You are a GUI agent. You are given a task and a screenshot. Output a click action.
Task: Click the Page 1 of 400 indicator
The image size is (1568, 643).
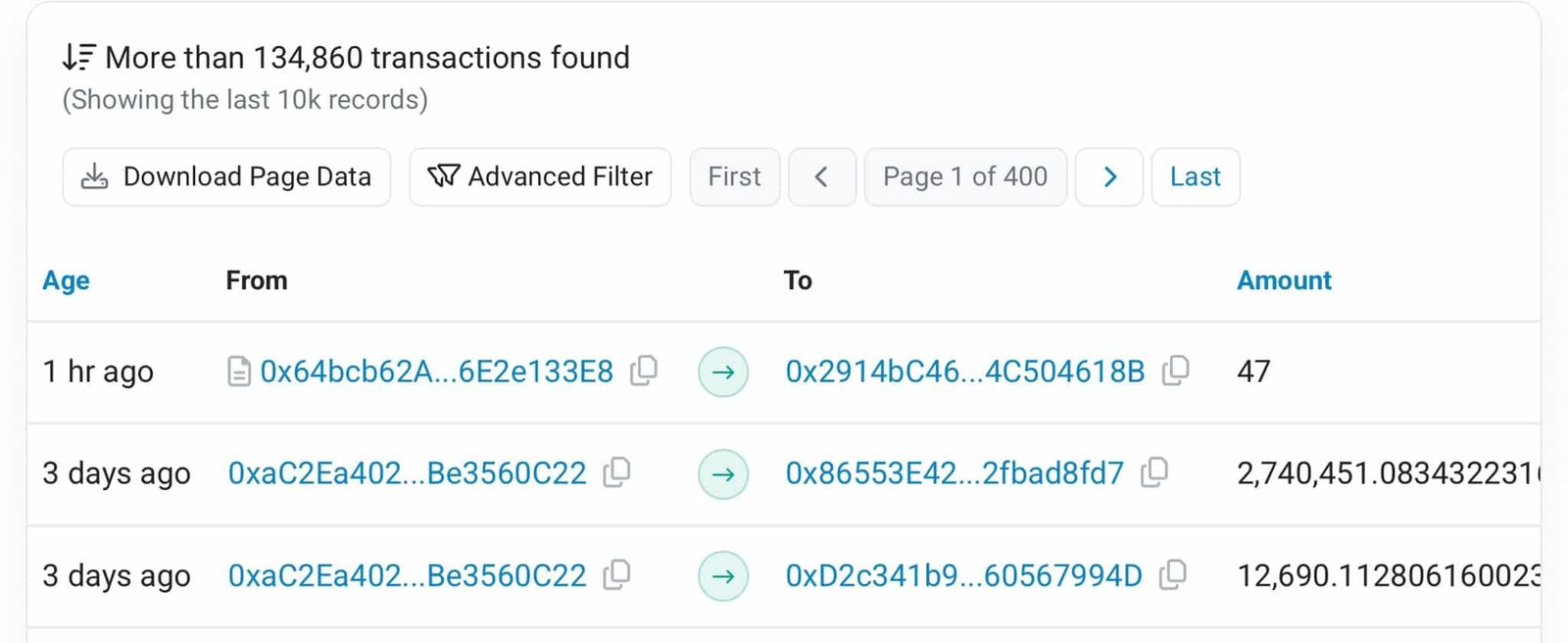965,177
